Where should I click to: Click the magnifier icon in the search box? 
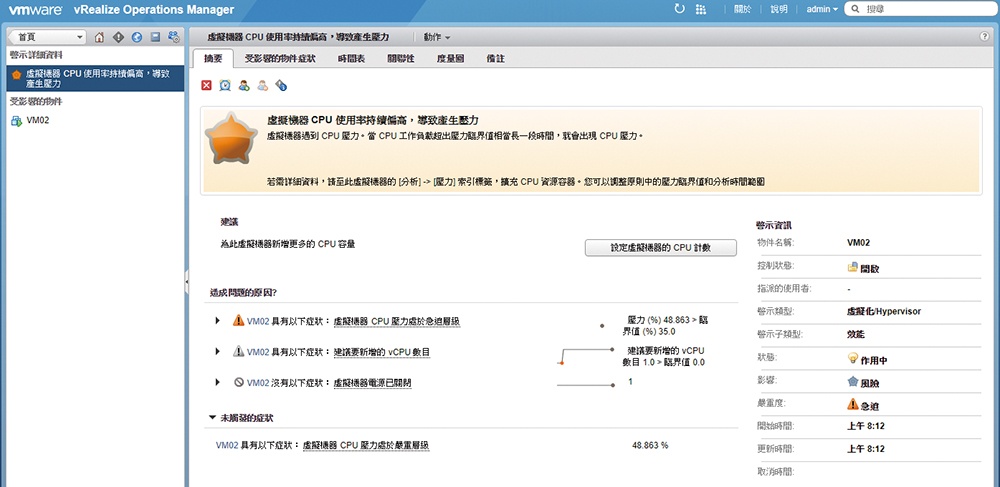tap(855, 9)
